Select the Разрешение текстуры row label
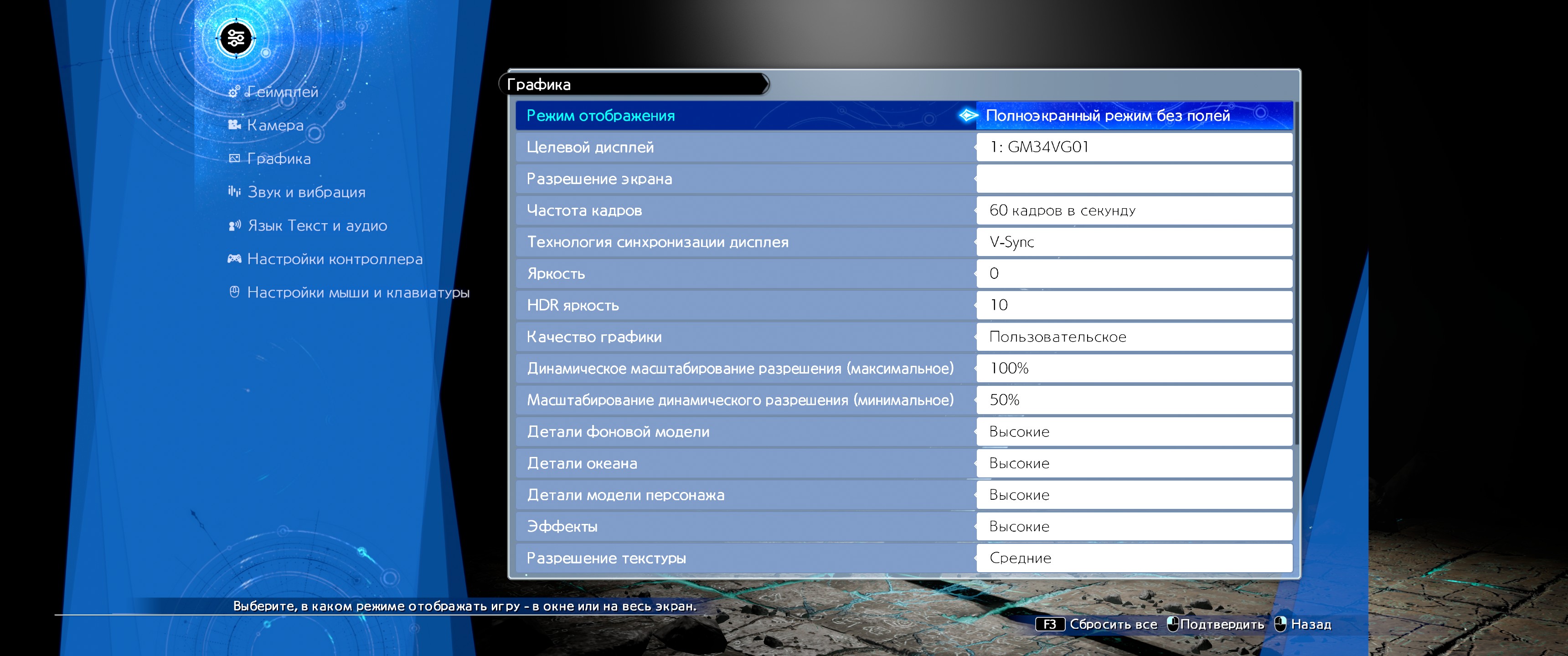The image size is (1568, 656). coord(606,558)
